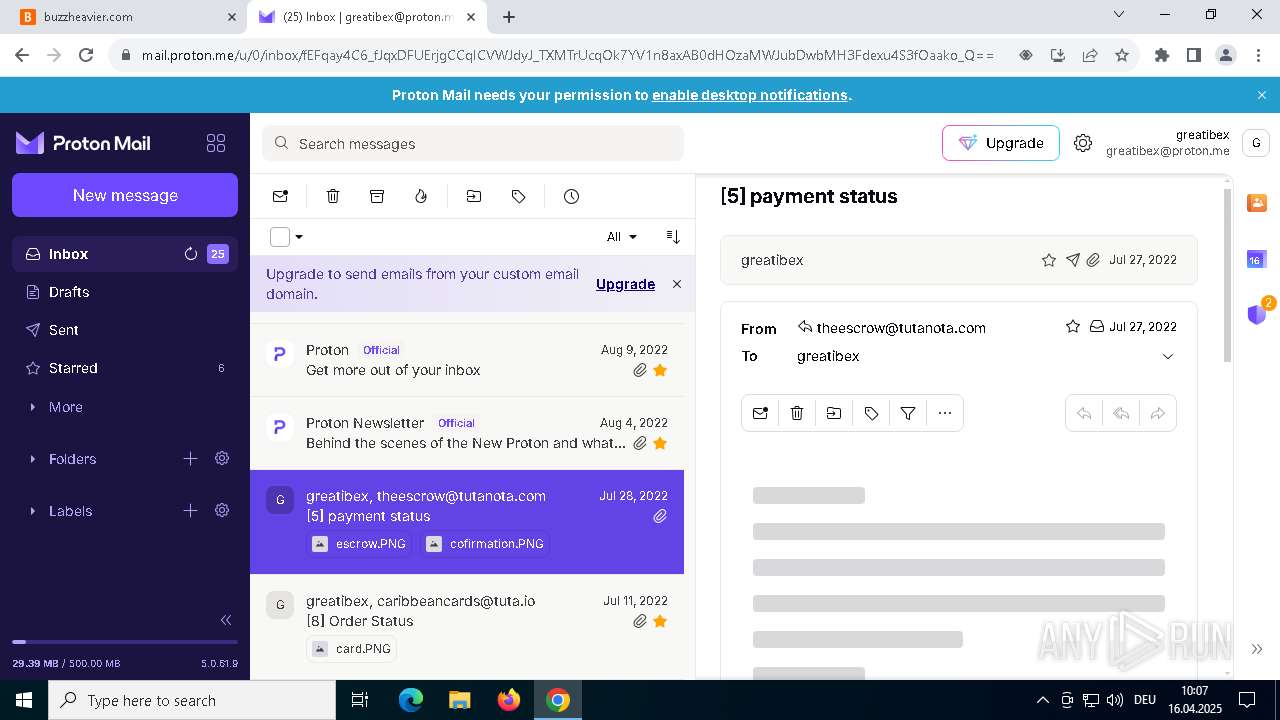Click storage usage progress bar
Screen dimensions: 1280x720
125,642
